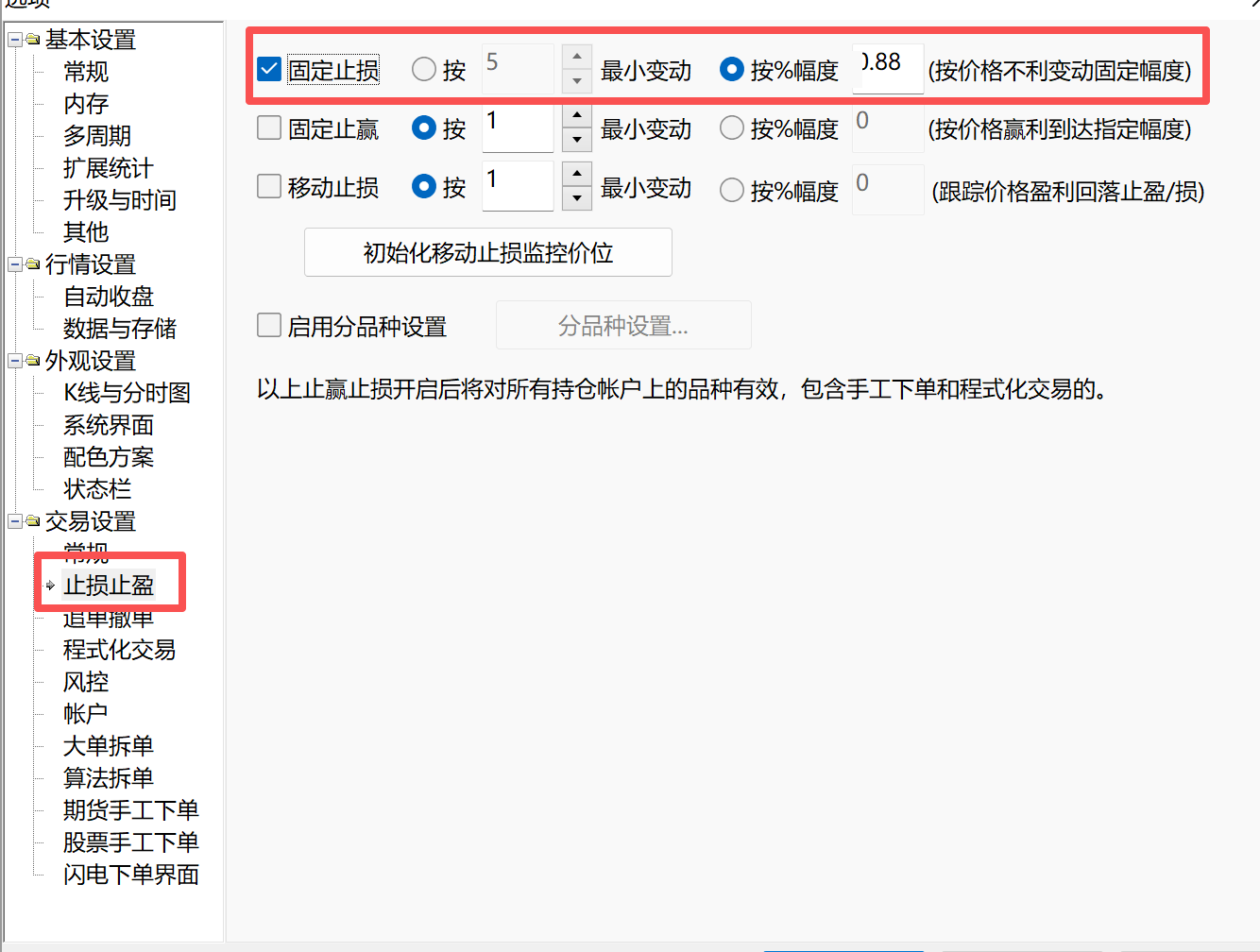
Task: Click the text (跟踪价格盈利回落止盈/损)
Action: click(1068, 192)
